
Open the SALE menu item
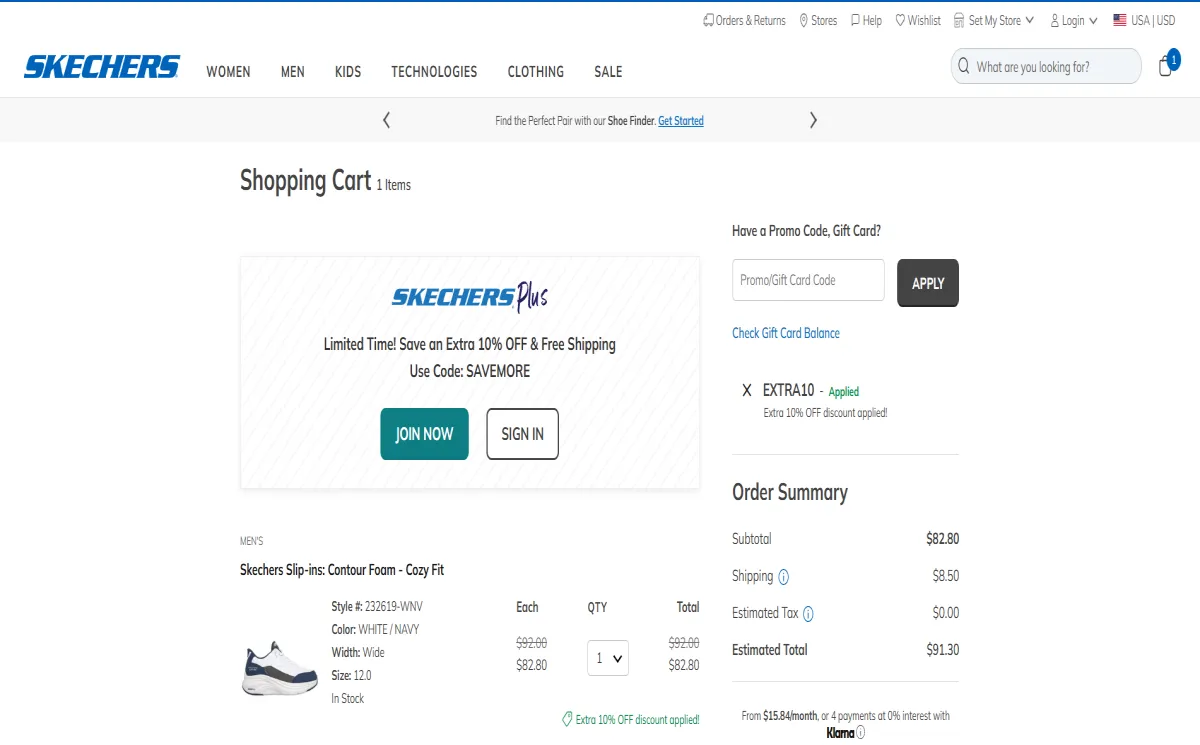pos(608,71)
